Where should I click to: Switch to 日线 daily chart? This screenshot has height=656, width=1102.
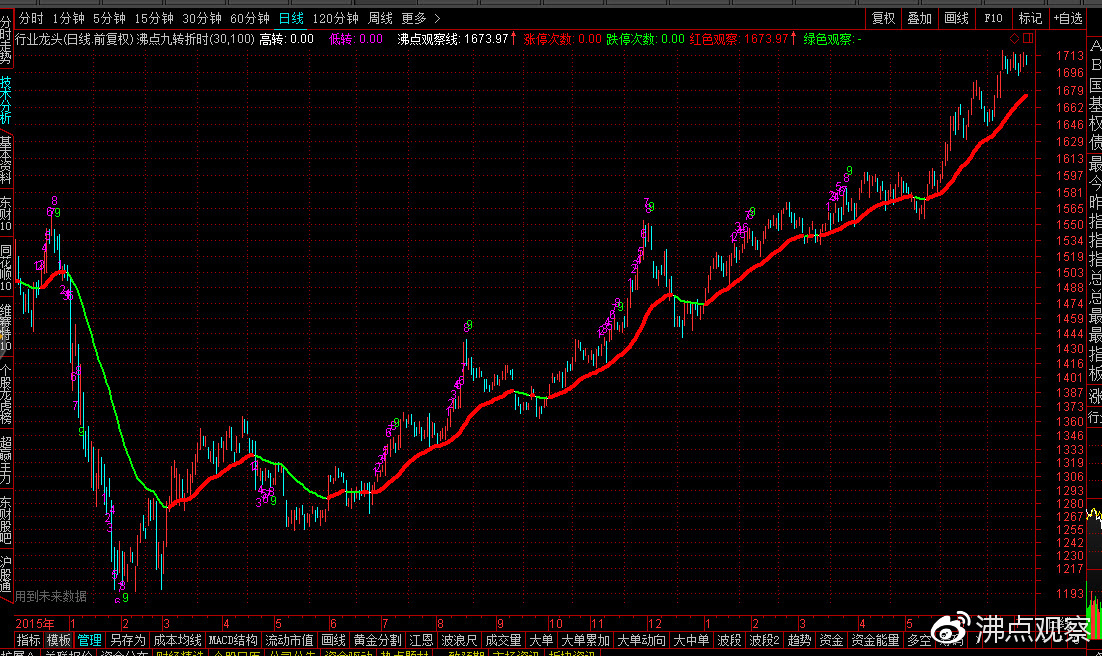(291, 18)
